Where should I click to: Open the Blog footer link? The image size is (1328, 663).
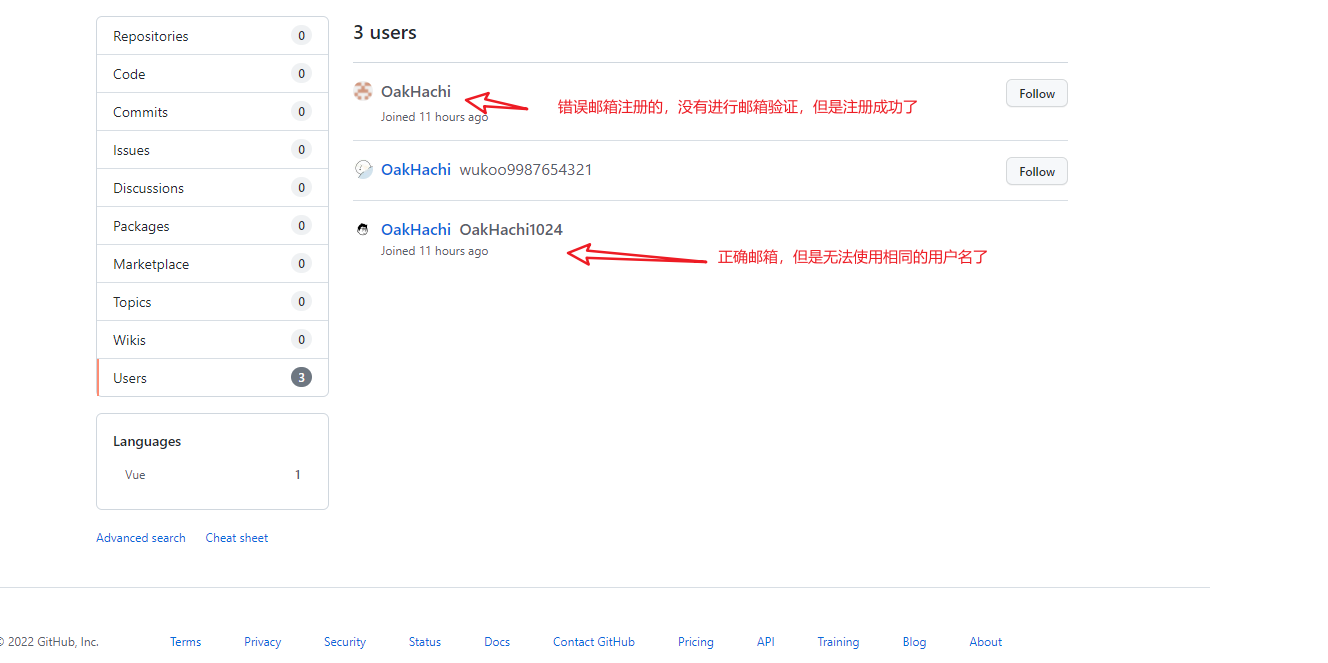pyautogui.click(x=914, y=642)
